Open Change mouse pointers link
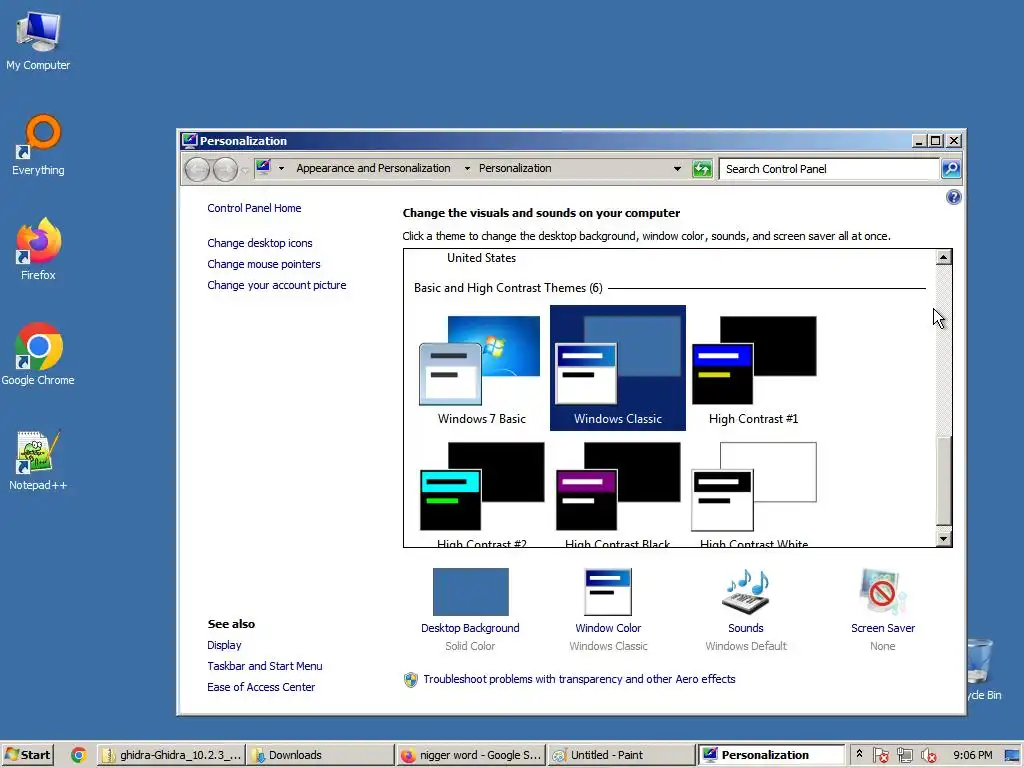1024x768 pixels. pyautogui.click(x=263, y=264)
